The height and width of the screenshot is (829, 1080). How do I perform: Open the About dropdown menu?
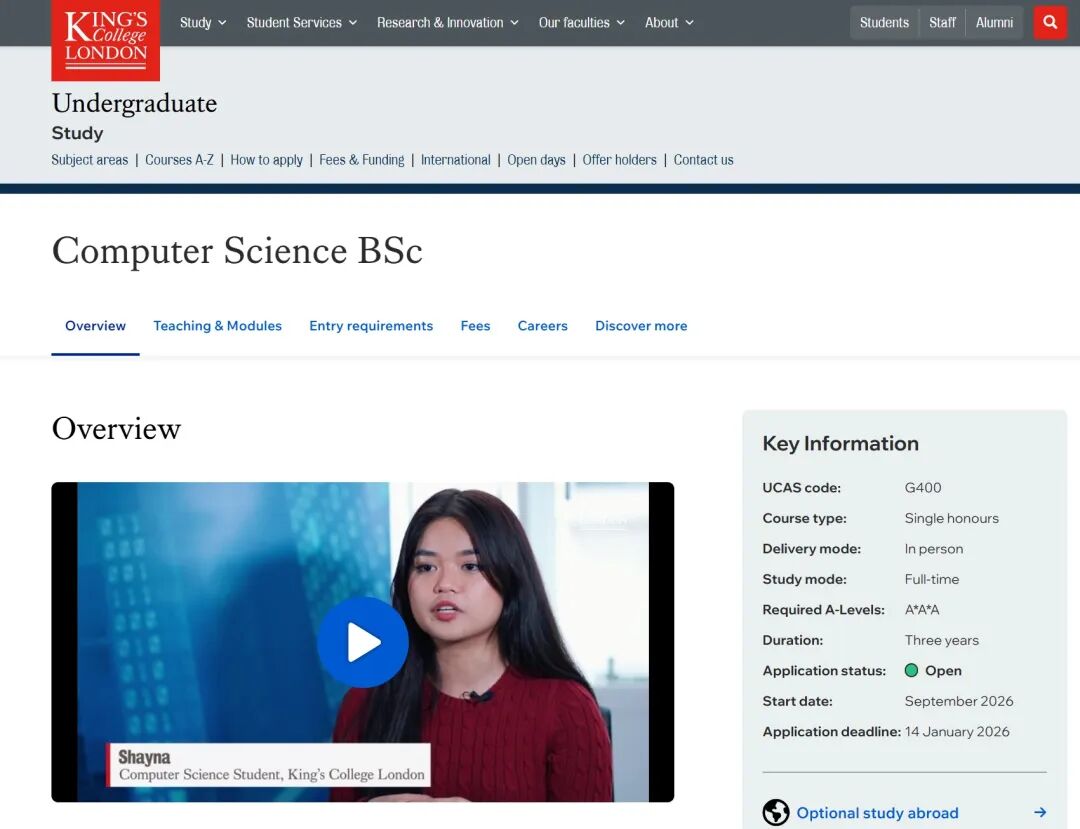pos(669,23)
